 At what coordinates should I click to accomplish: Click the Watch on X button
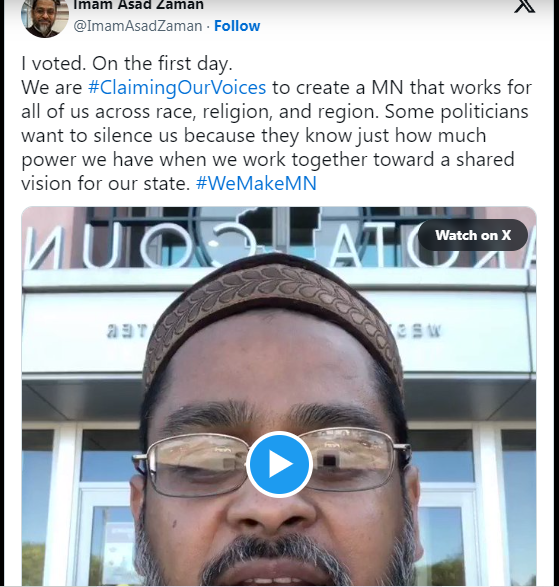[473, 235]
